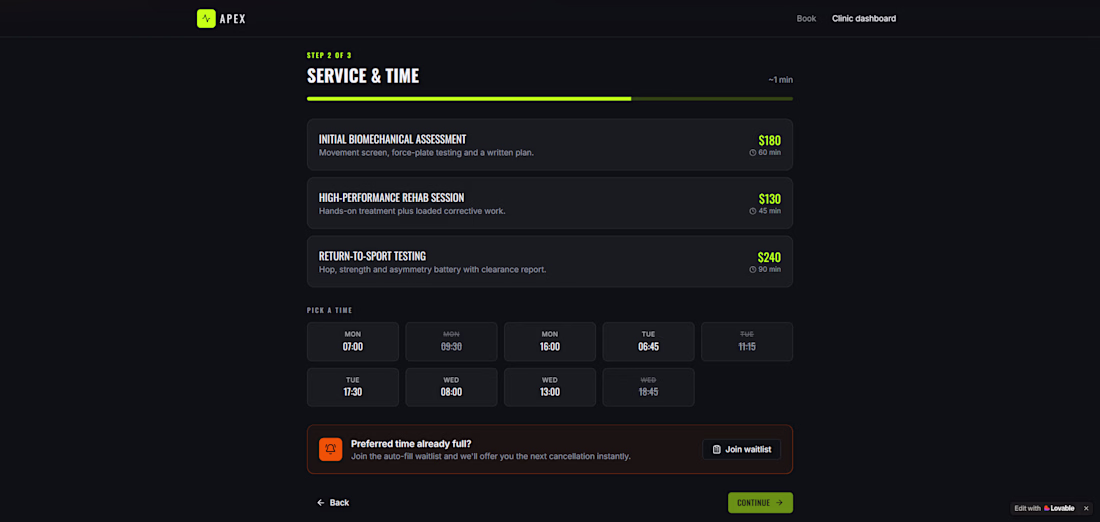Click the clock icon beside 45 min
The height and width of the screenshot is (522, 1100).
(753, 210)
